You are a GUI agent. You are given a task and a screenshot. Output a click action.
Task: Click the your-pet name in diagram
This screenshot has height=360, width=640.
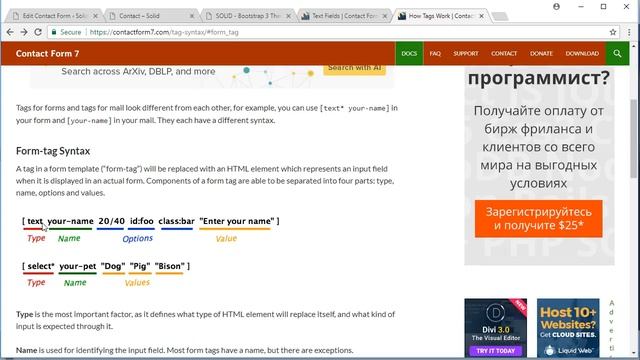coord(78,266)
